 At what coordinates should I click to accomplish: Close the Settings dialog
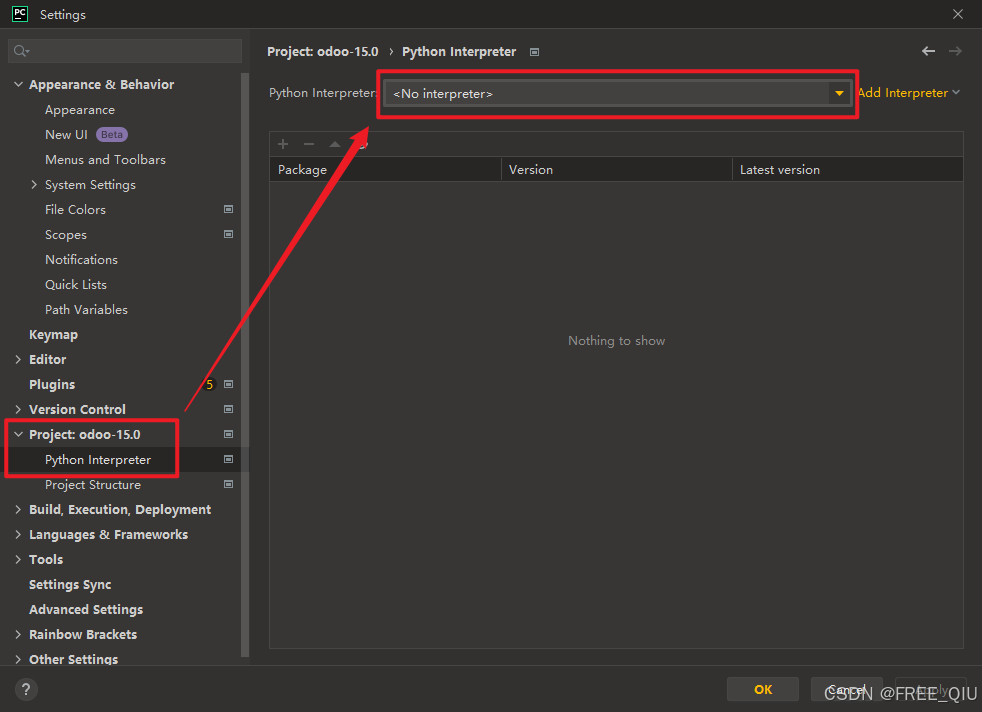click(958, 14)
